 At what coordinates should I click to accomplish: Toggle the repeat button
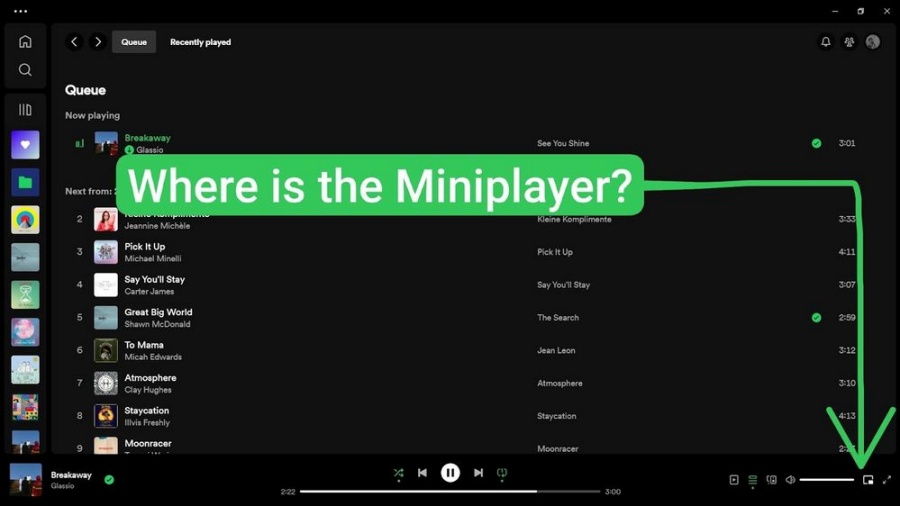502,473
